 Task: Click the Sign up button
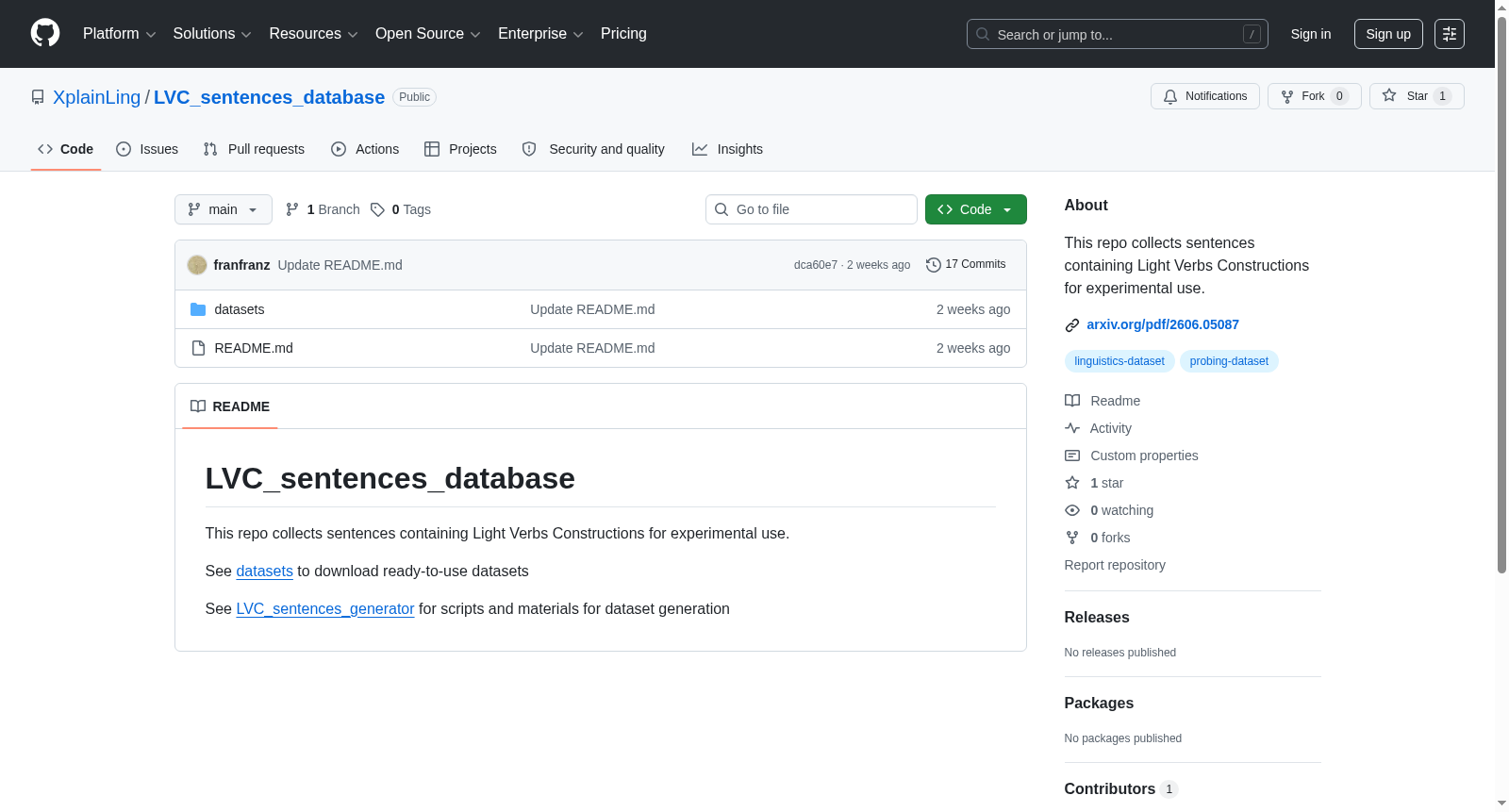pyautogui.click(x=1388, y=34)
